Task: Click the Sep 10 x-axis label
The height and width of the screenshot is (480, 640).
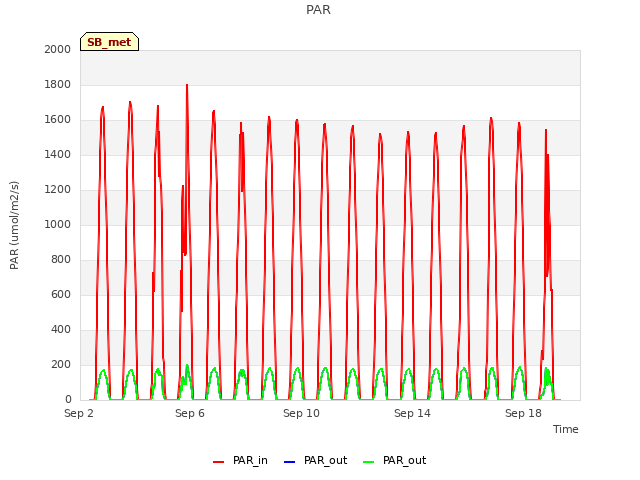Action: [301, 413]
